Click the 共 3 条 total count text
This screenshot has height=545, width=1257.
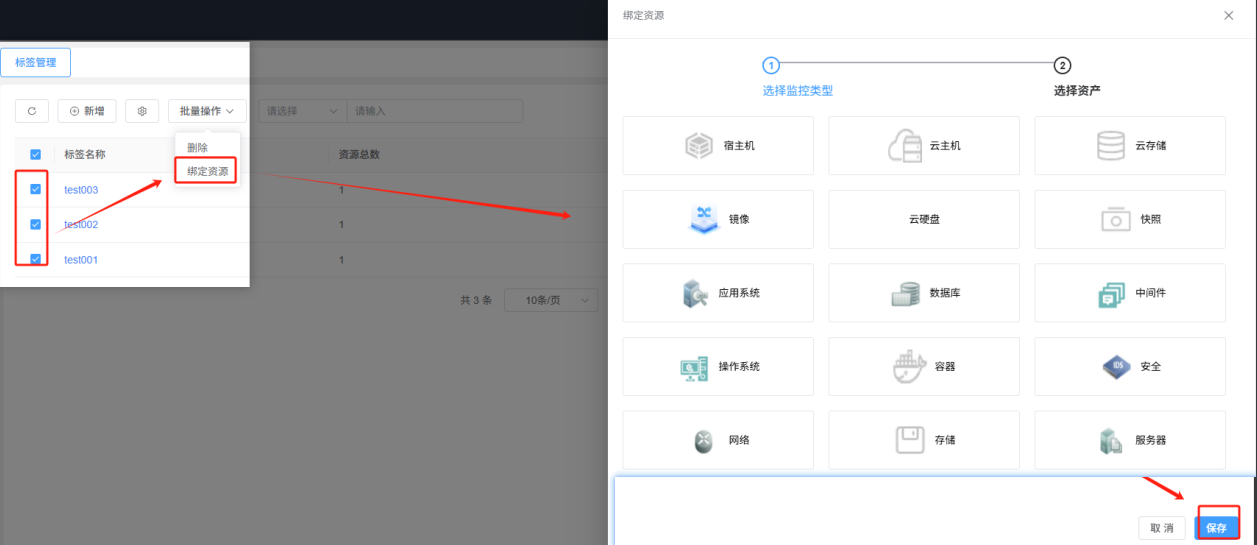click(476, 300)
